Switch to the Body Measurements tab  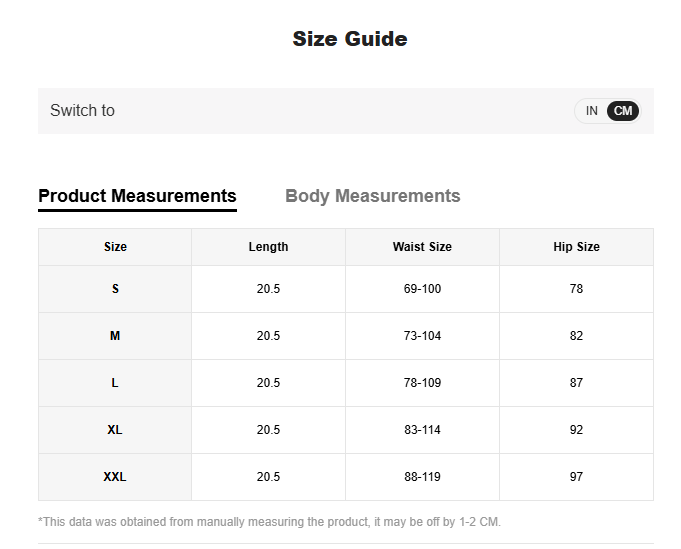pos(372,196)
